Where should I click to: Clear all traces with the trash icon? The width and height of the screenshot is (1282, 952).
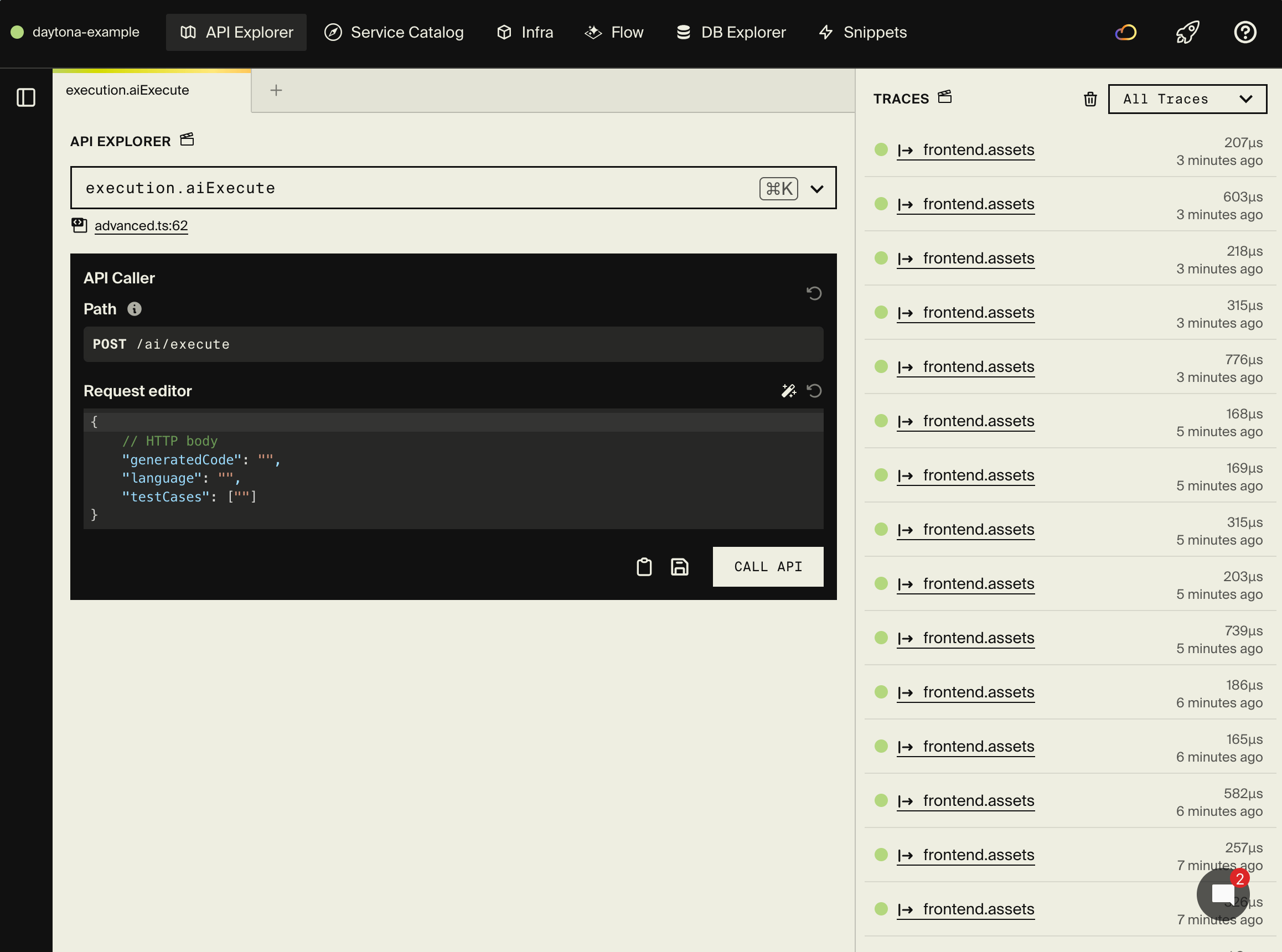pyautogui.click(x=1089, y=99)
